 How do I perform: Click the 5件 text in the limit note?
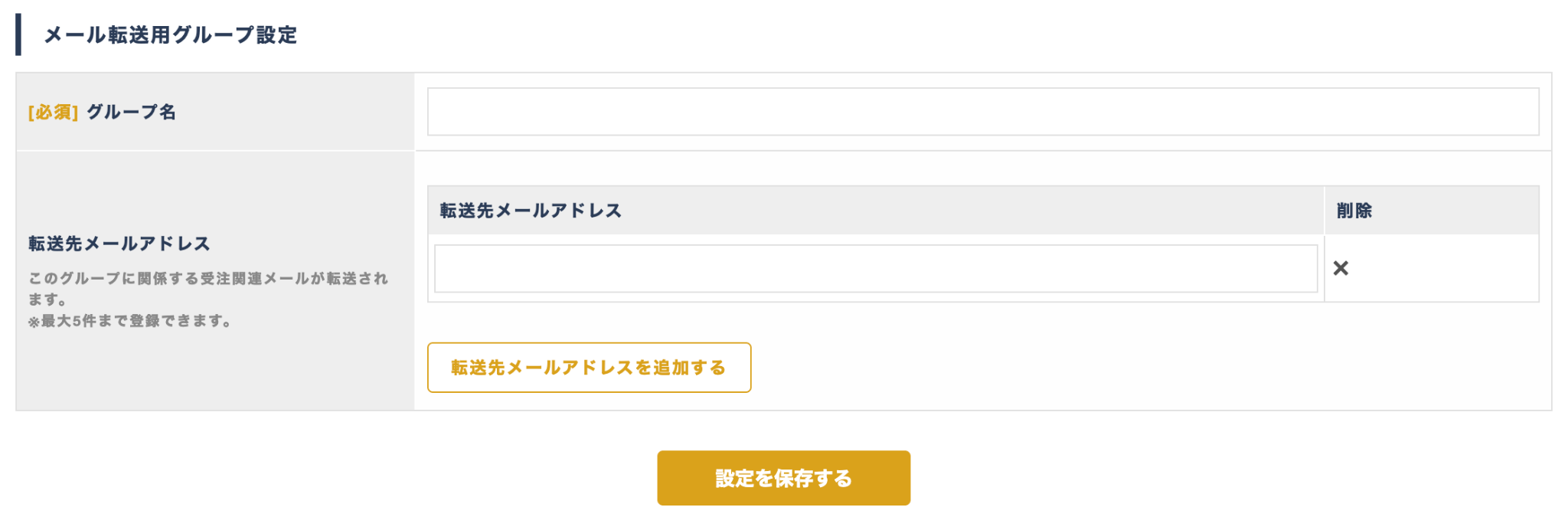[x=83, y=321]
